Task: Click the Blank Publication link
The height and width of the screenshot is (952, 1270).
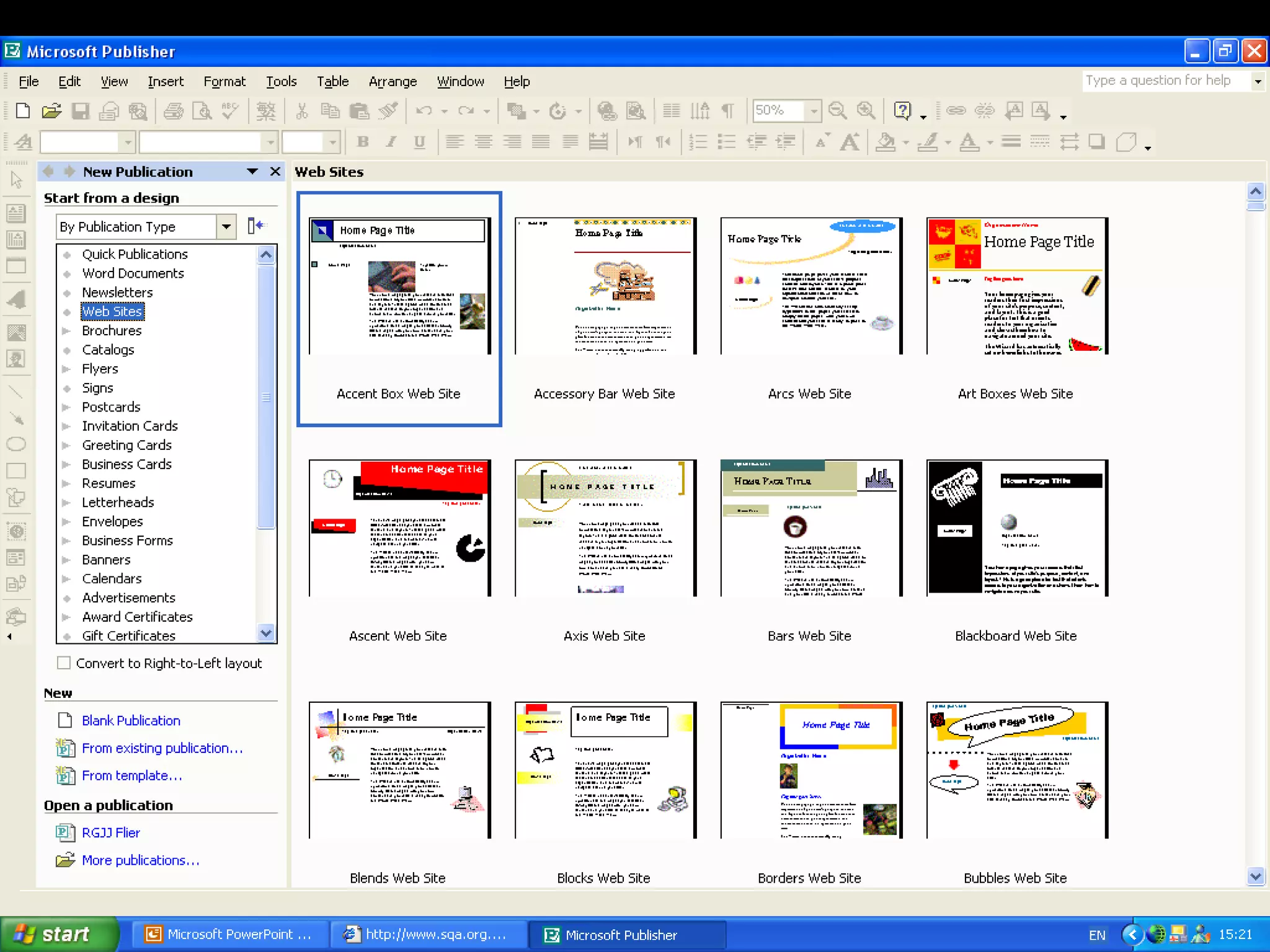Action: 131,720
